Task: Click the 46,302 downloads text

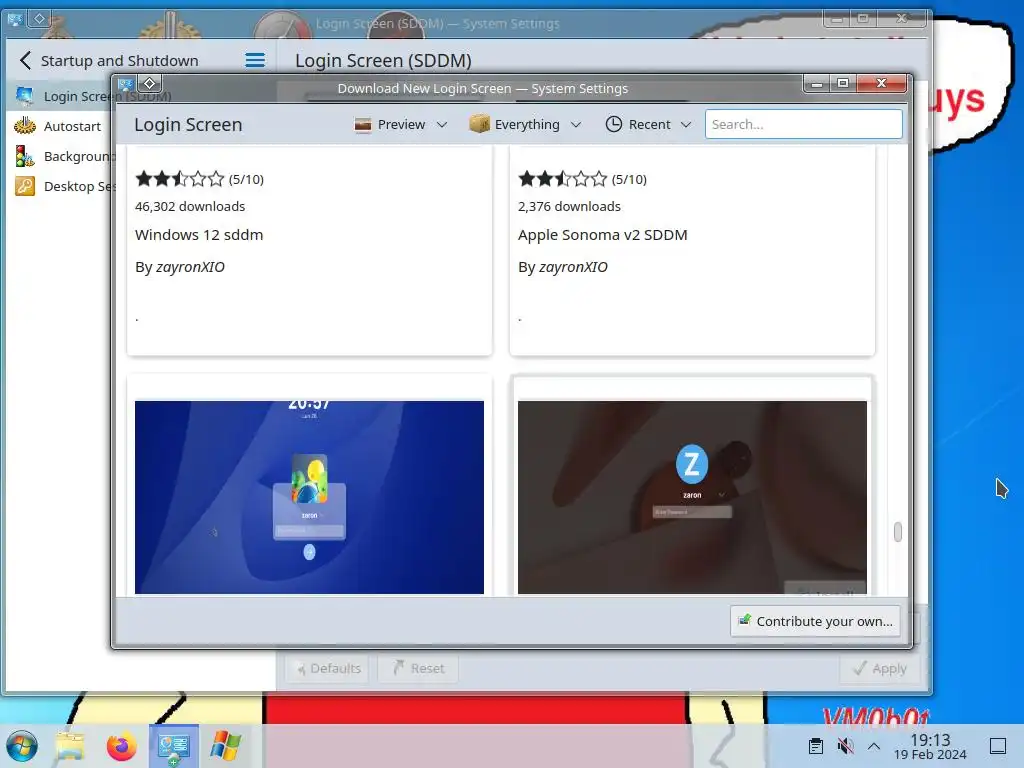Action: tap(190, 206)
